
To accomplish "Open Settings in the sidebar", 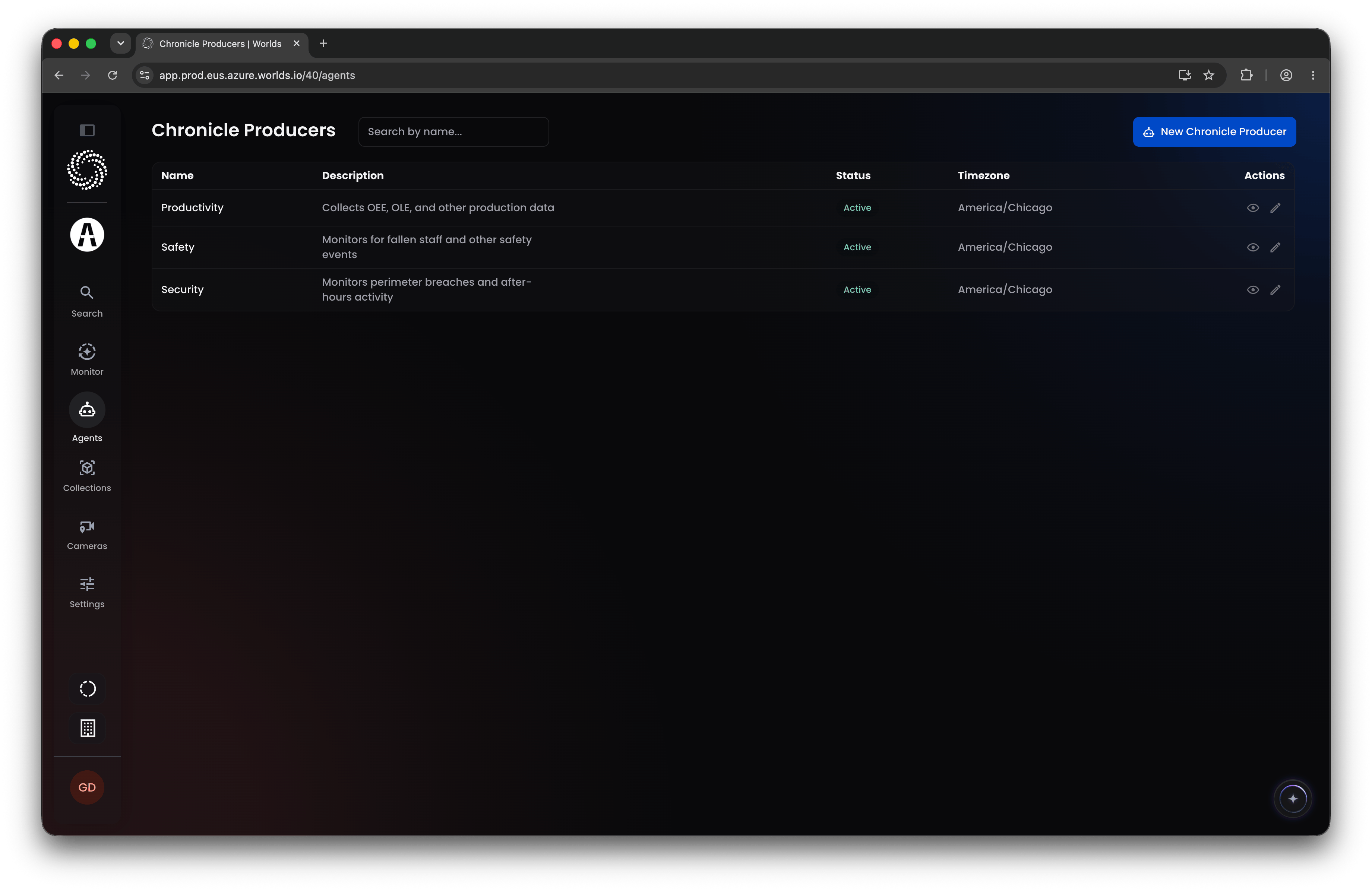I will click(x=87, y=593).
